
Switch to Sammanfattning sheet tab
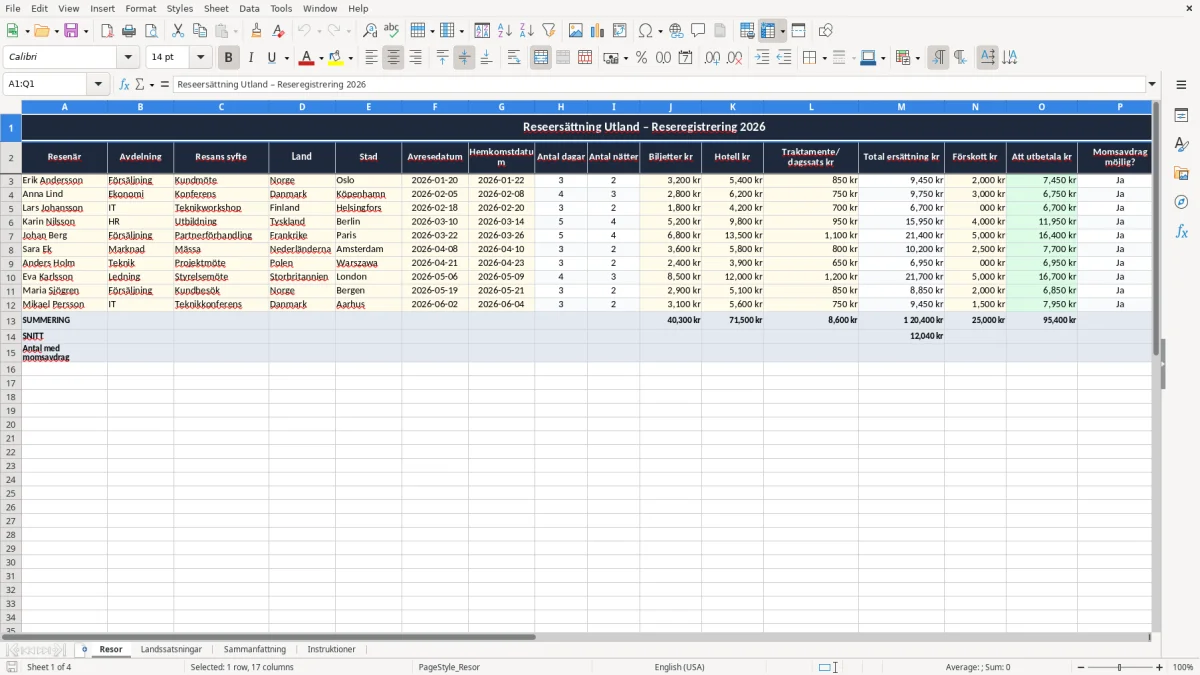[x=255, y=649]
